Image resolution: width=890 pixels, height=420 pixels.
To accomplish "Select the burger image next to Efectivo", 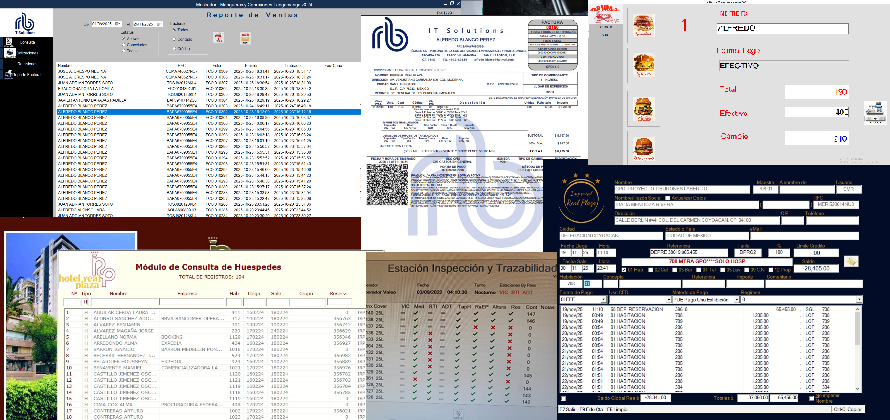I will [644, 110].
